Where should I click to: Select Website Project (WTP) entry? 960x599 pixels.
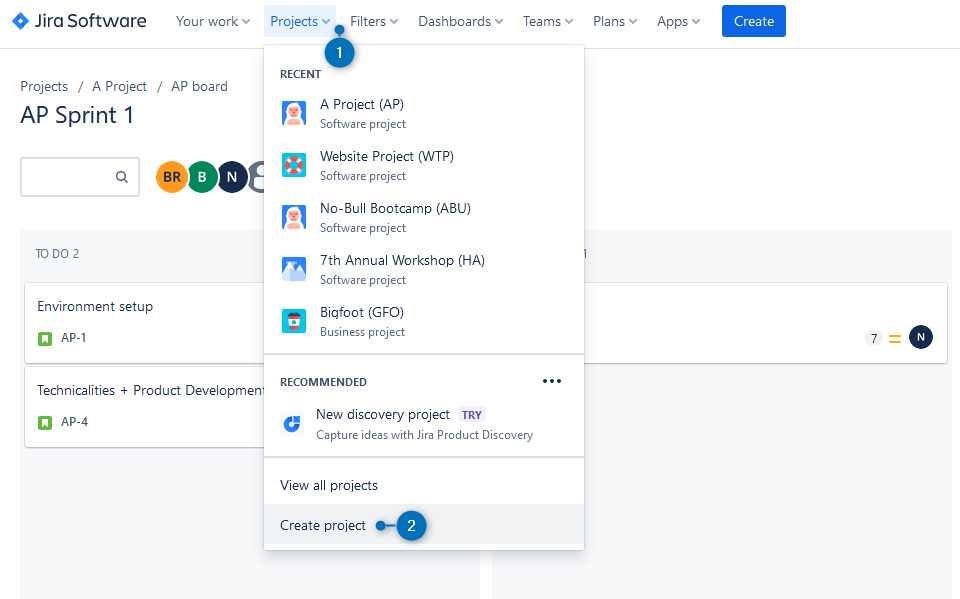pyautogui.click(x=424, y=165)
